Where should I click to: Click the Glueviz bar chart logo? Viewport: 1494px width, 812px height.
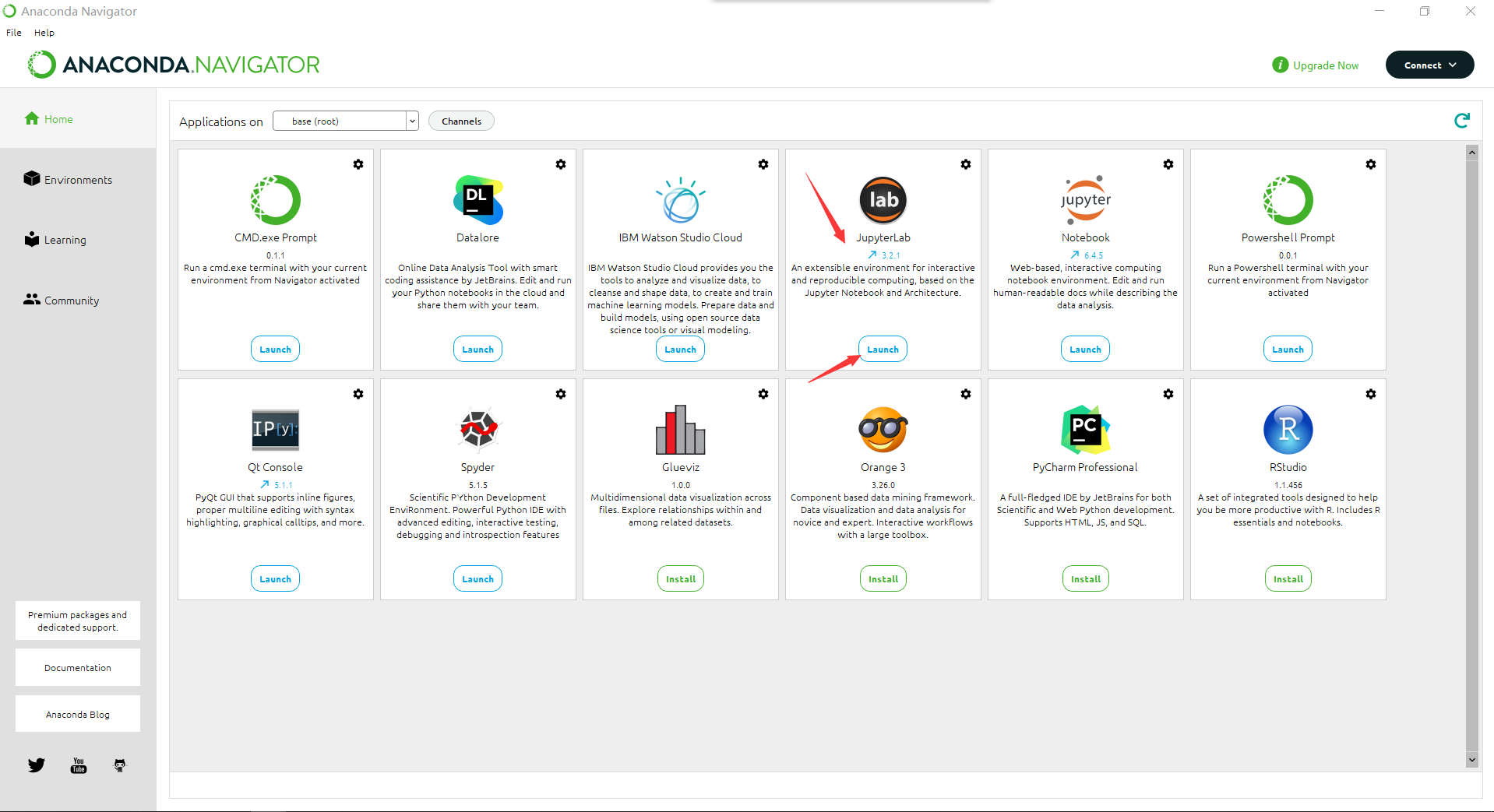[681, 430]
